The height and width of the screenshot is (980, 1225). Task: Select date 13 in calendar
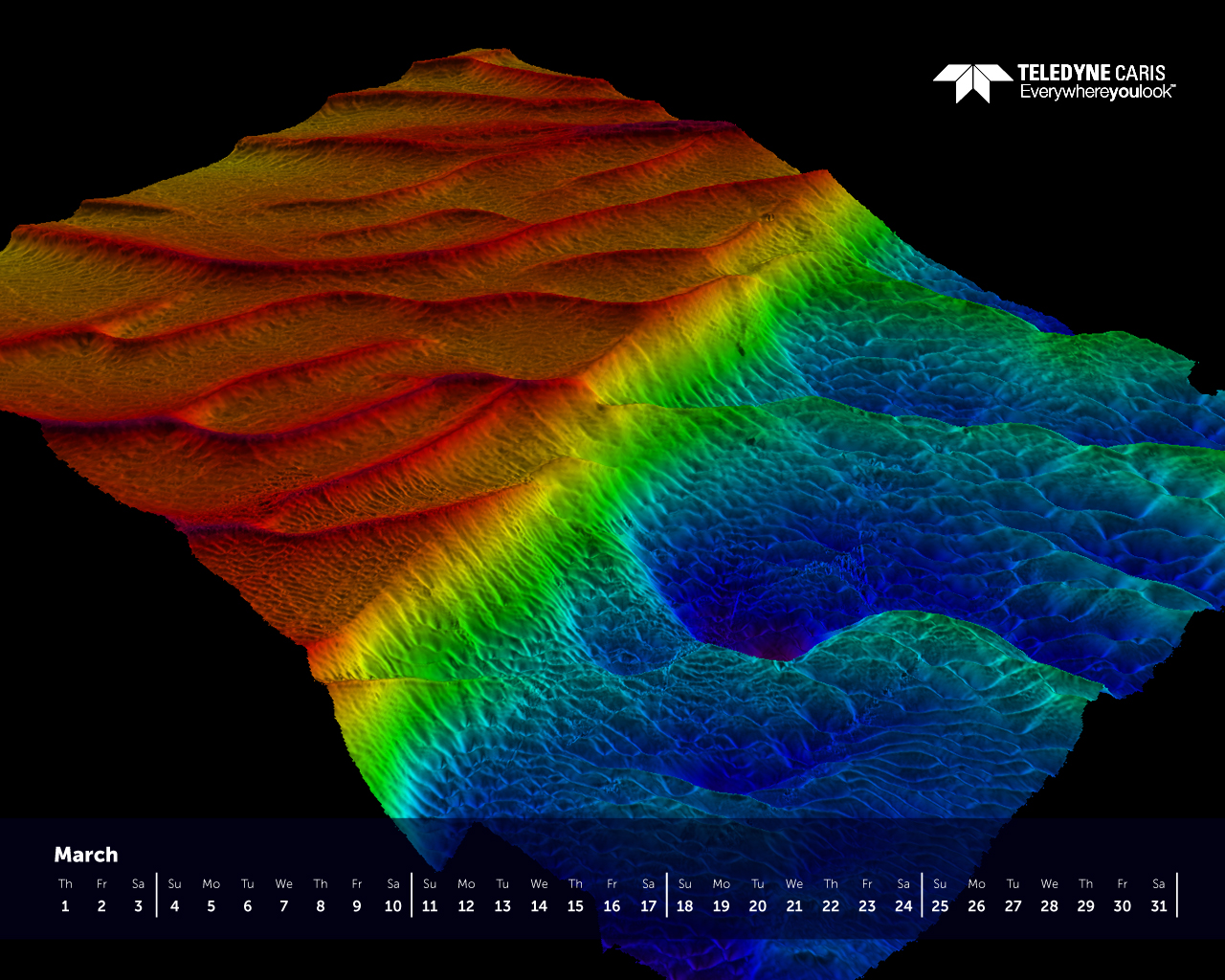[502, 906]
